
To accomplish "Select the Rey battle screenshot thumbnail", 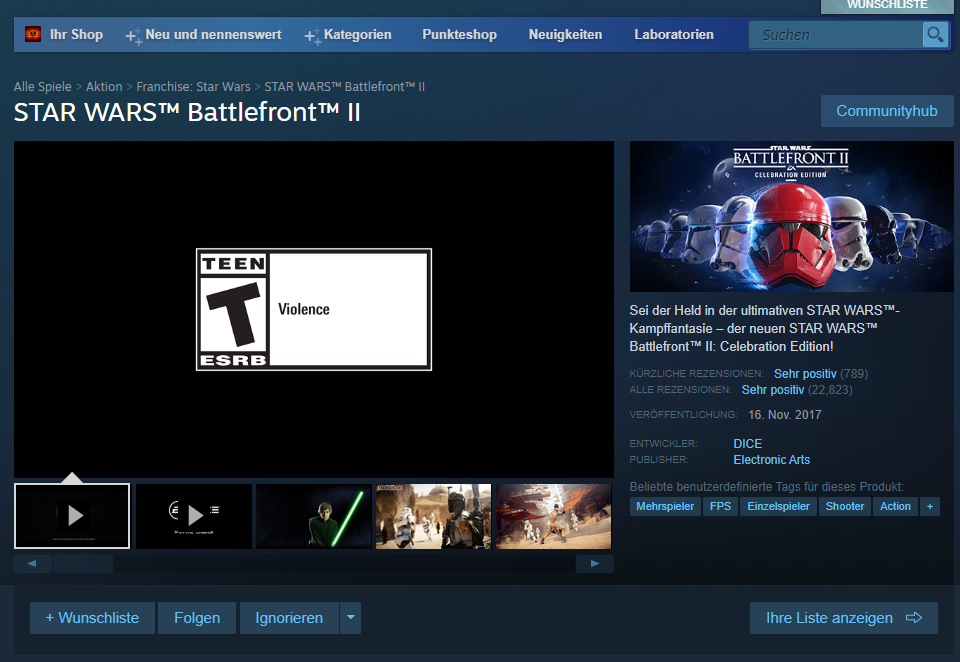I will (x=553, y=516).
